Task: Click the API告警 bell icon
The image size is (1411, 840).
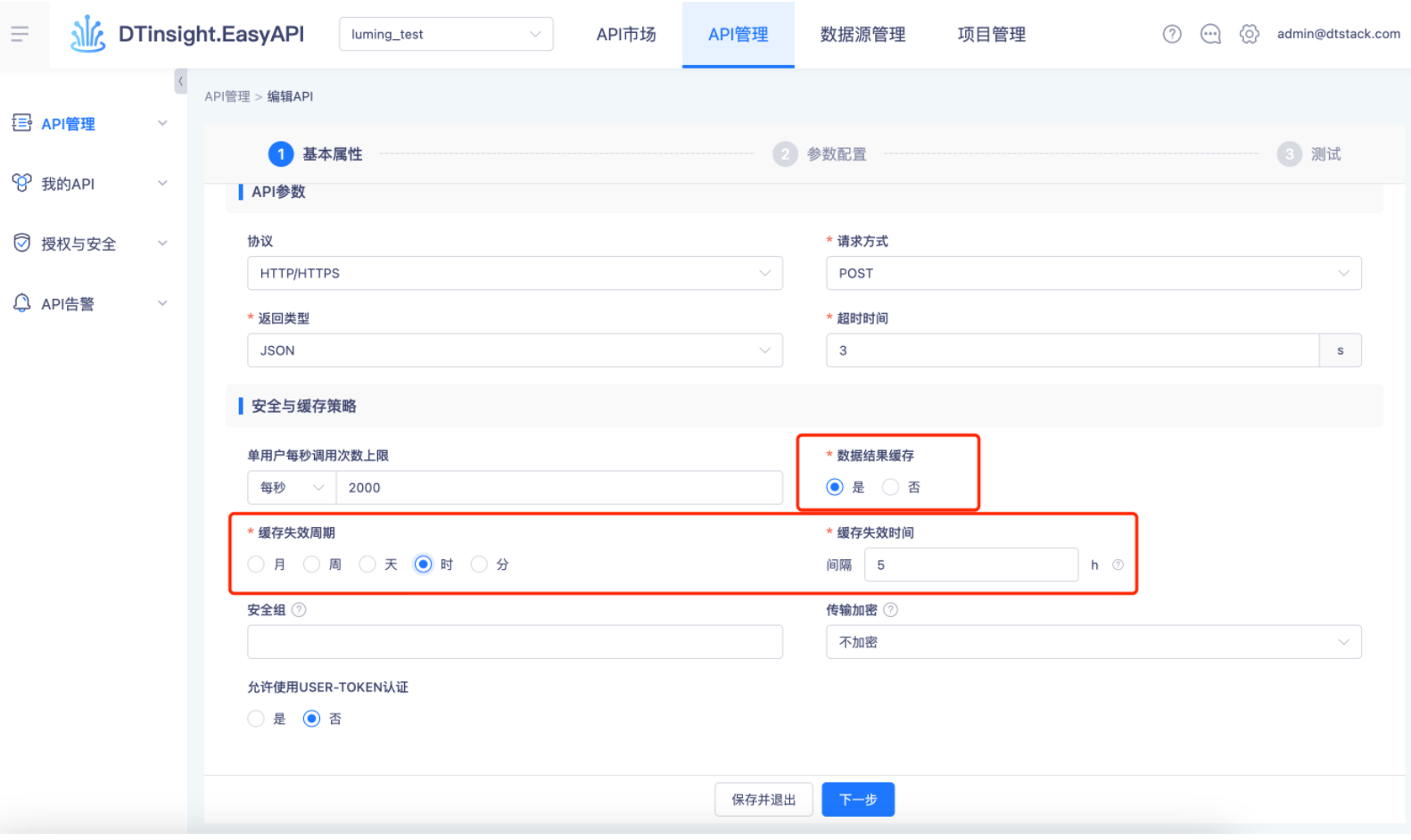Action: click(x=21, y=303)
